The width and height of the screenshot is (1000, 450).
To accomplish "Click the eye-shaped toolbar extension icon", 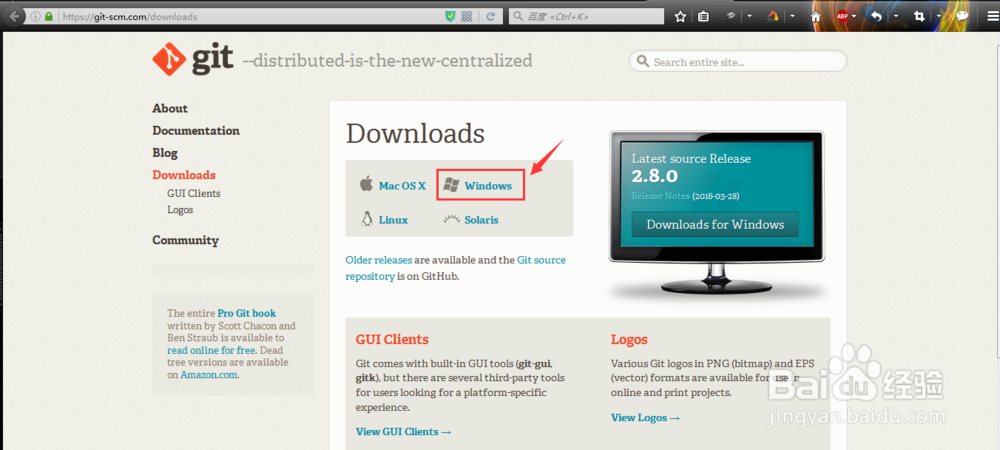I will pyautogui.click(x=732, y=16).
